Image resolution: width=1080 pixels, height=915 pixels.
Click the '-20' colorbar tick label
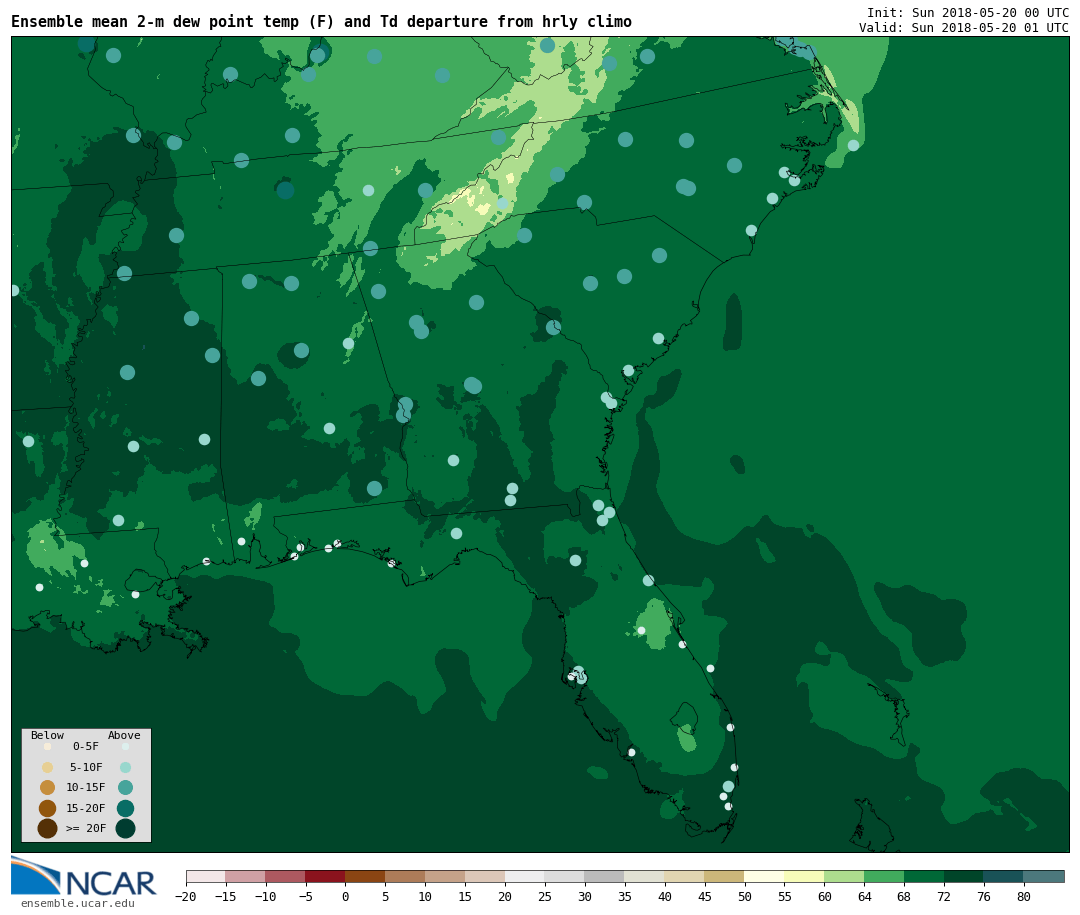pos(185,896)
